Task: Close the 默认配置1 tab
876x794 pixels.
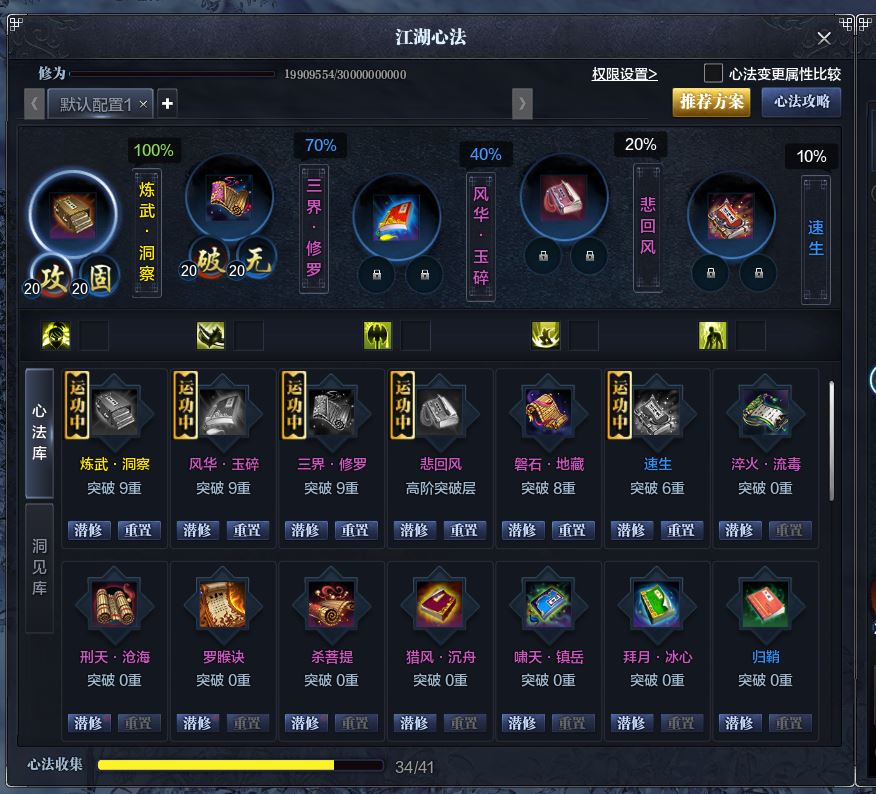Action: point(144,104)
